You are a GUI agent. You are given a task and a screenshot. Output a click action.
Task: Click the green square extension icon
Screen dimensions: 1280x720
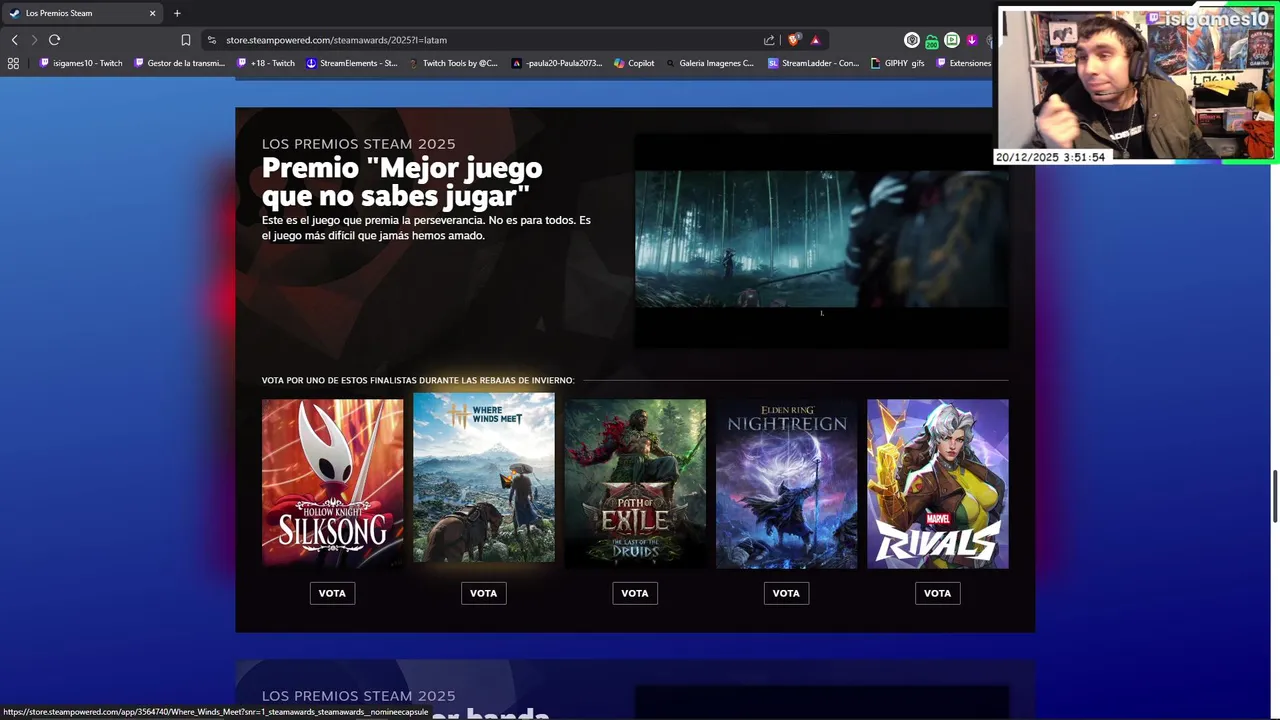coord(952,40)
